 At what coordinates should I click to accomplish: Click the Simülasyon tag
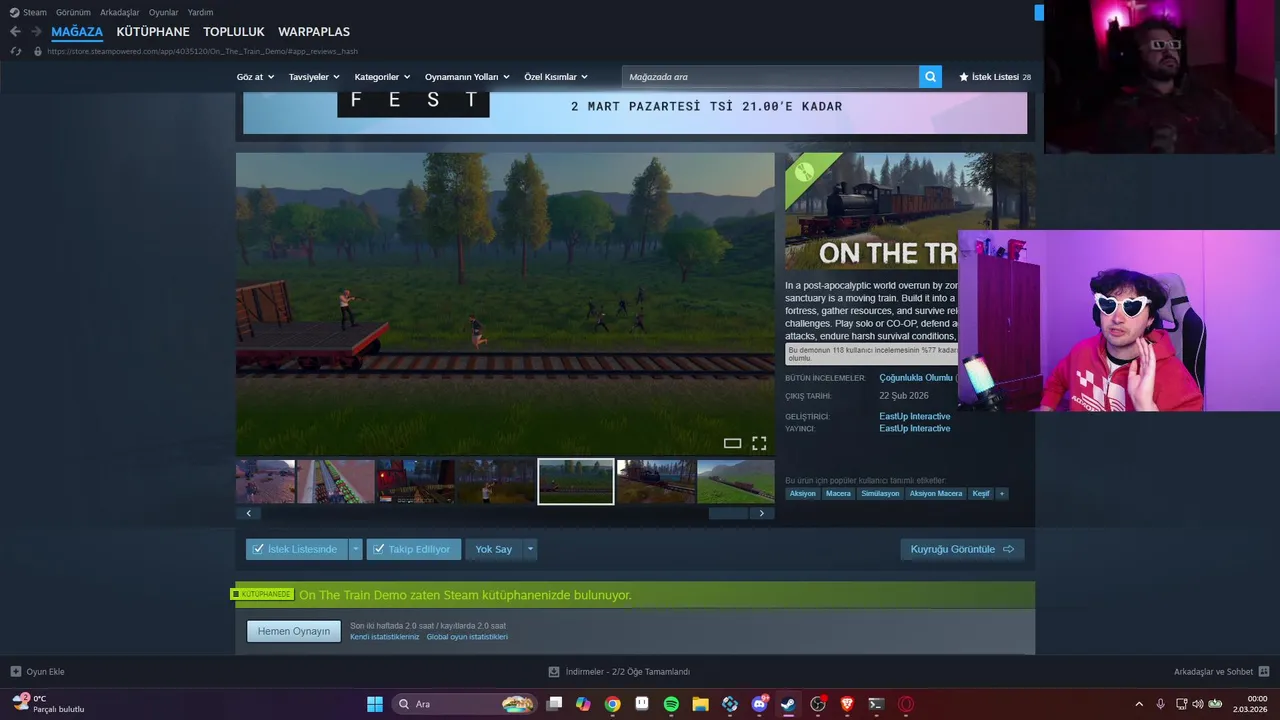(x=880, y=494)
